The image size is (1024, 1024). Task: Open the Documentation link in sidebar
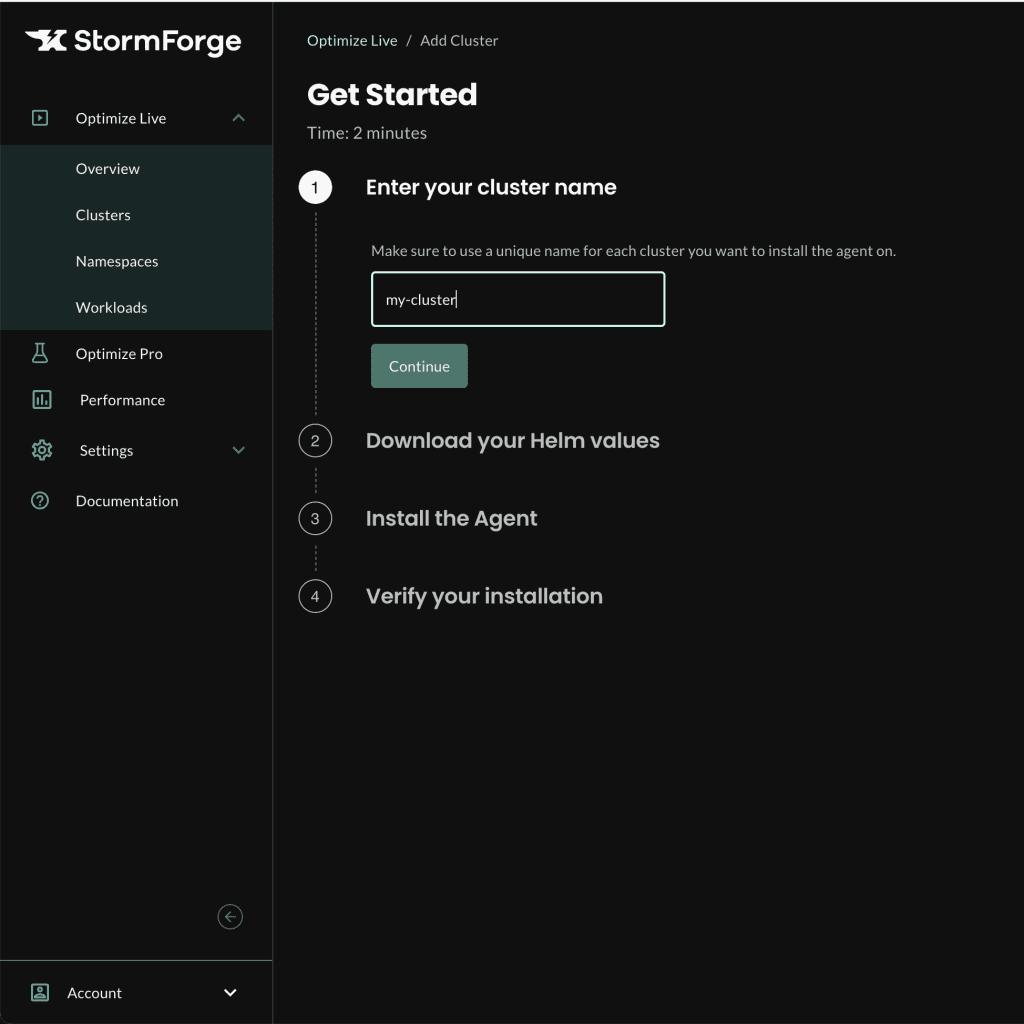tap(127, 501)
